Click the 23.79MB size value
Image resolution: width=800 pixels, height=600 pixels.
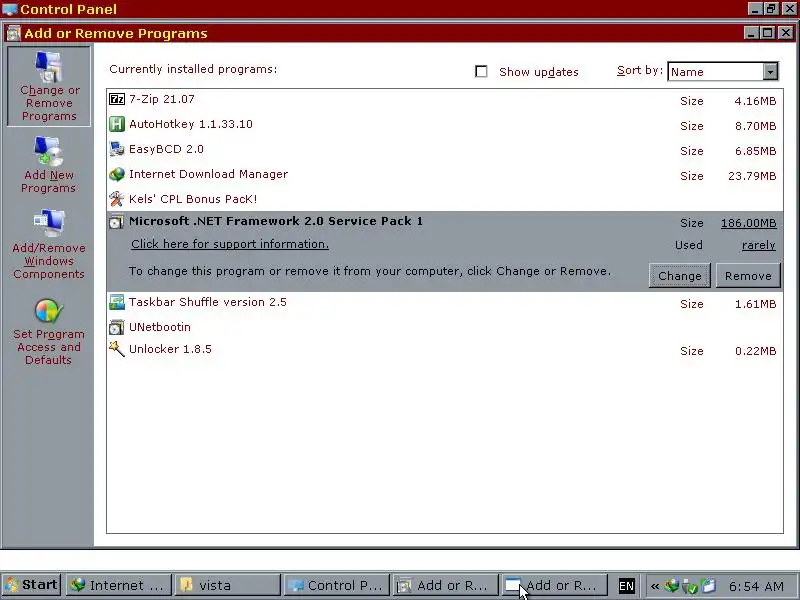[x=752, y=176]
